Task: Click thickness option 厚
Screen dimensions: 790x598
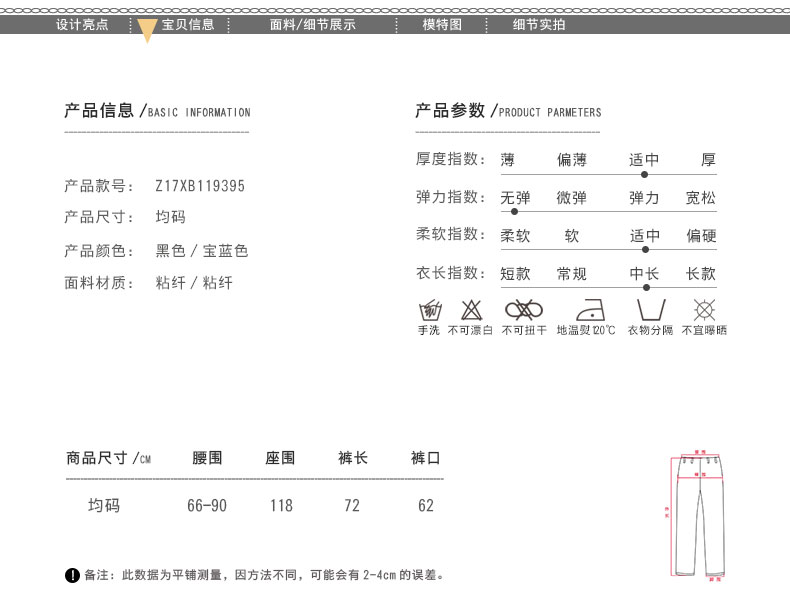Action: point(708,160)
